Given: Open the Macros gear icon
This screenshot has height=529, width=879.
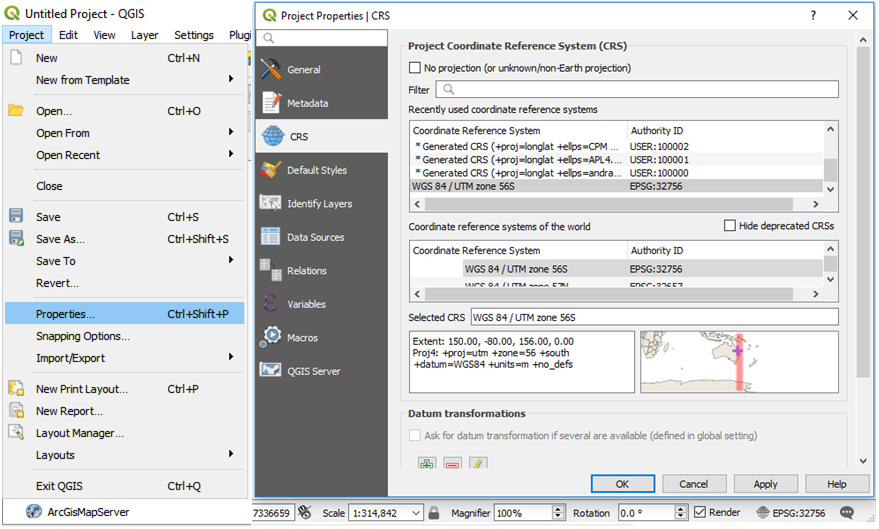Looking at the screenshot, I should [x=271, y=337].
